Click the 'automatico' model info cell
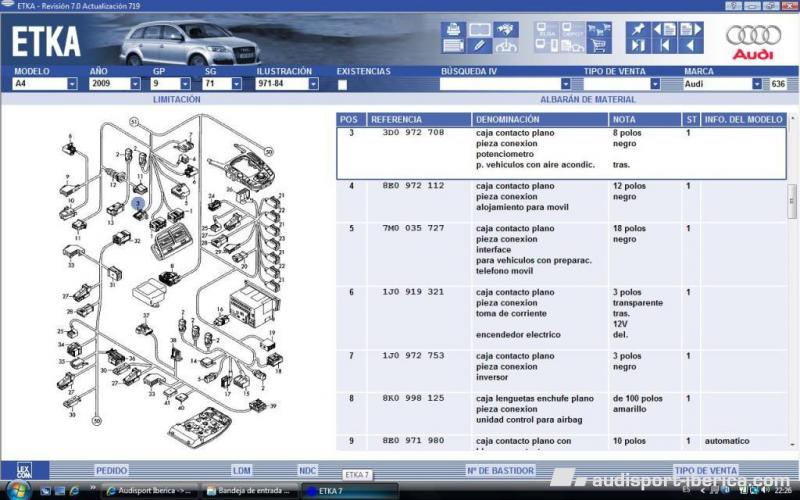 pos(727,441)
